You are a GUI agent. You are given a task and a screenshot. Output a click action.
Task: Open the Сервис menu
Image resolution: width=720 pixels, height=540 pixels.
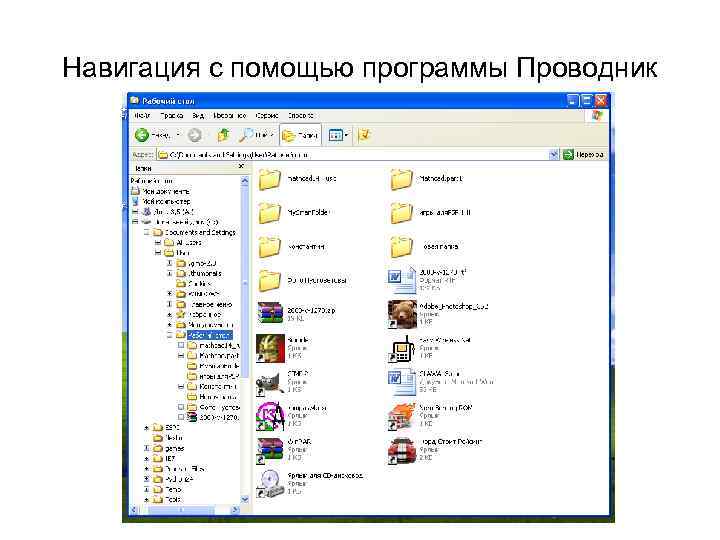[x=267, y=115]
